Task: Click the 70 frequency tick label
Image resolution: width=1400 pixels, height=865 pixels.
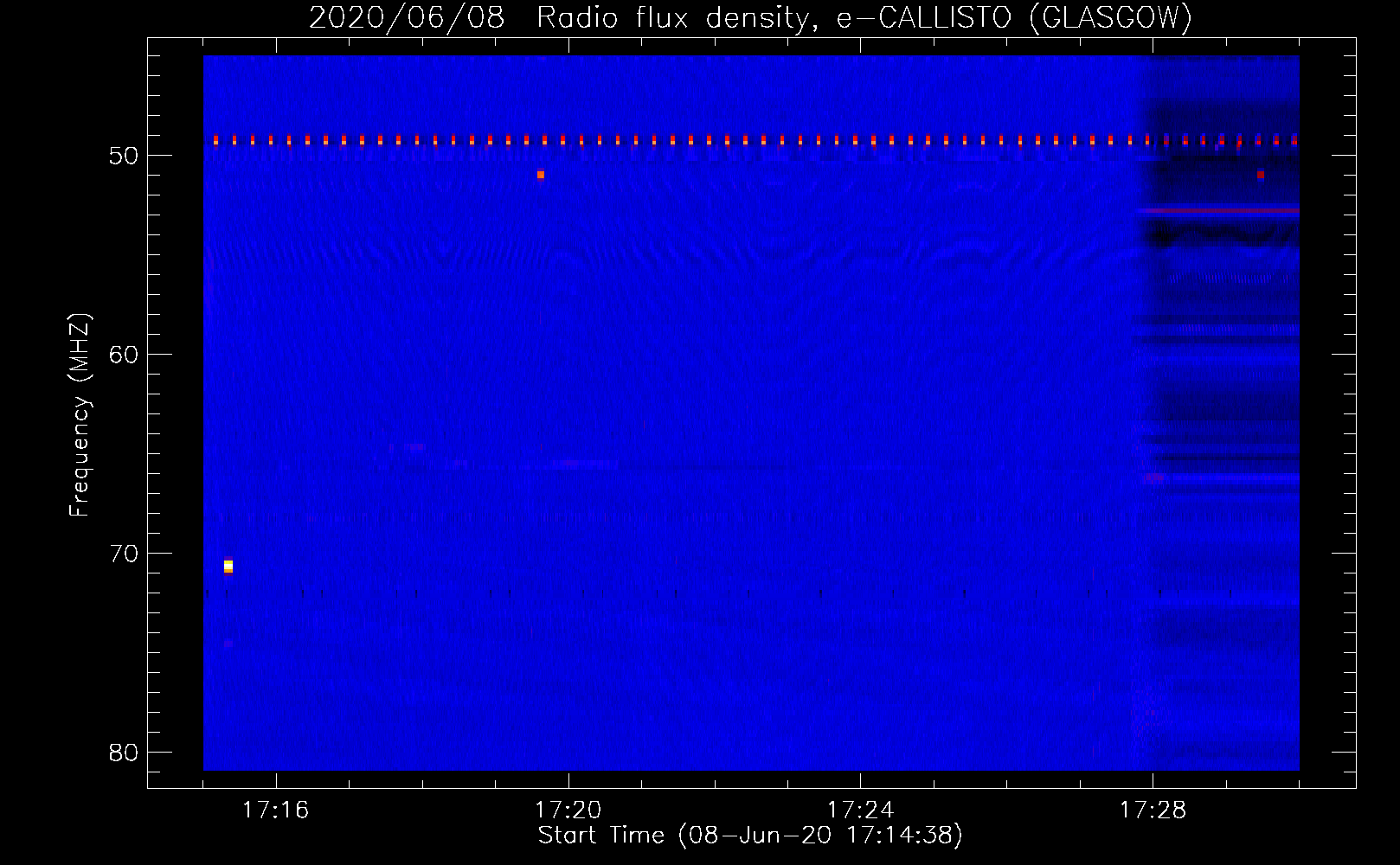Action: coord(124,554)
